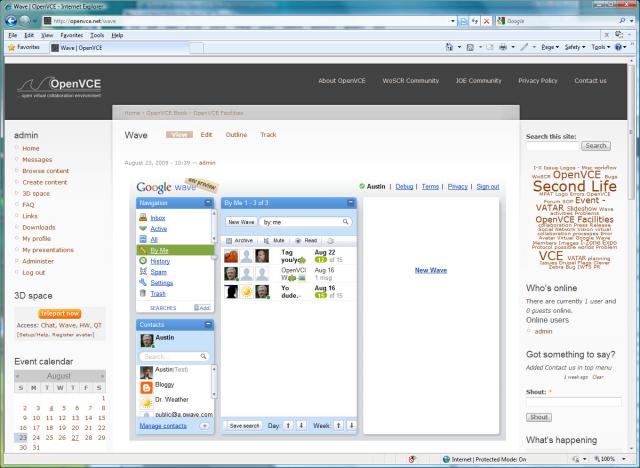The width and height of the screenshot is (640, 468).
Task: Go to previous month in Event calendar
Action: point(18,376)
